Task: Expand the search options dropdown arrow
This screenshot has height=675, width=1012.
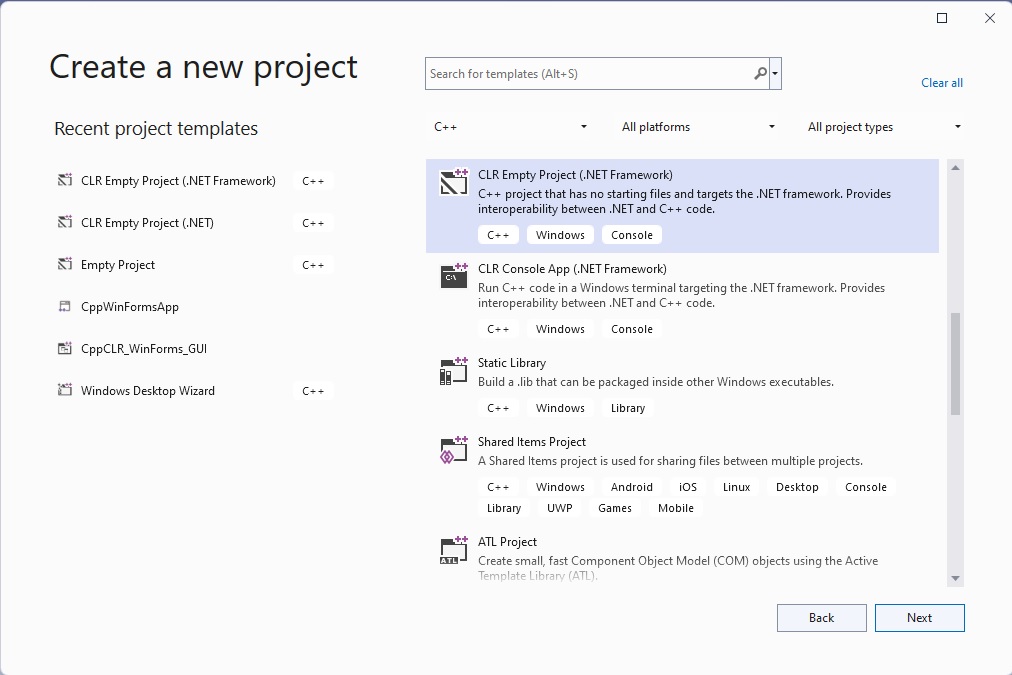Action: 775,74
